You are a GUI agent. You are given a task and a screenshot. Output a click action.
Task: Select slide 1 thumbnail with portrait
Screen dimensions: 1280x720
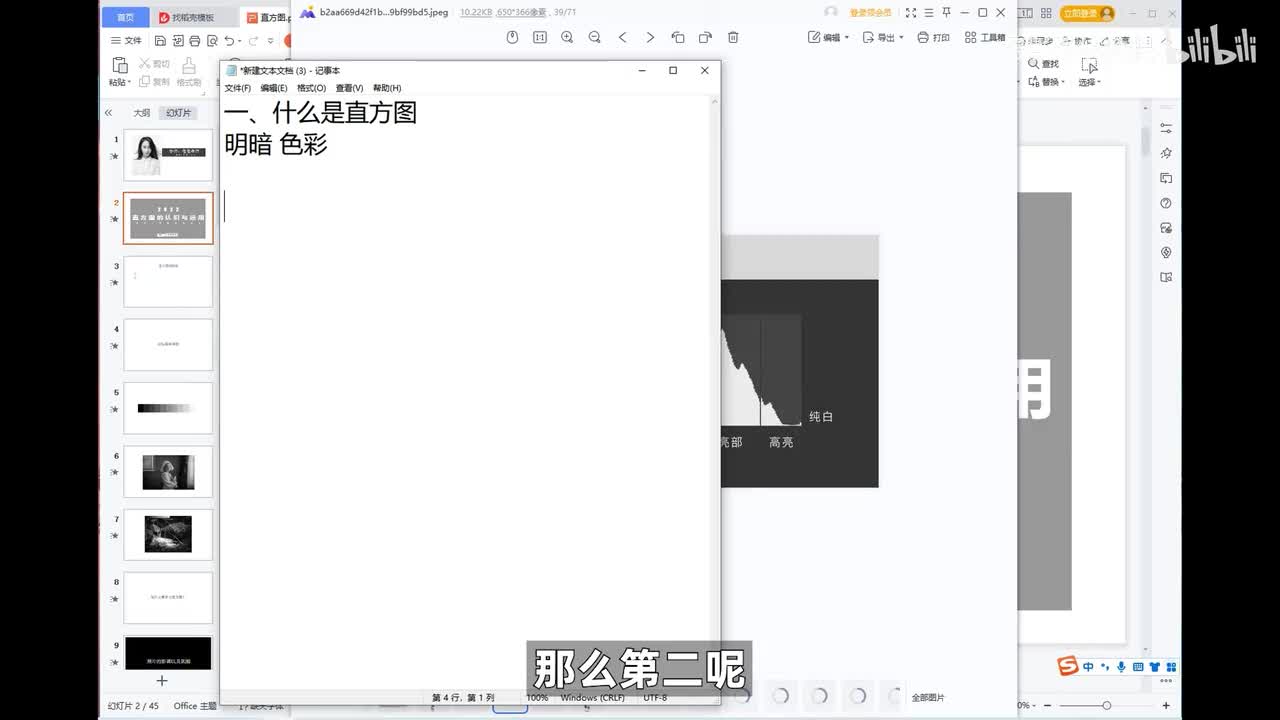coord(168,155)
